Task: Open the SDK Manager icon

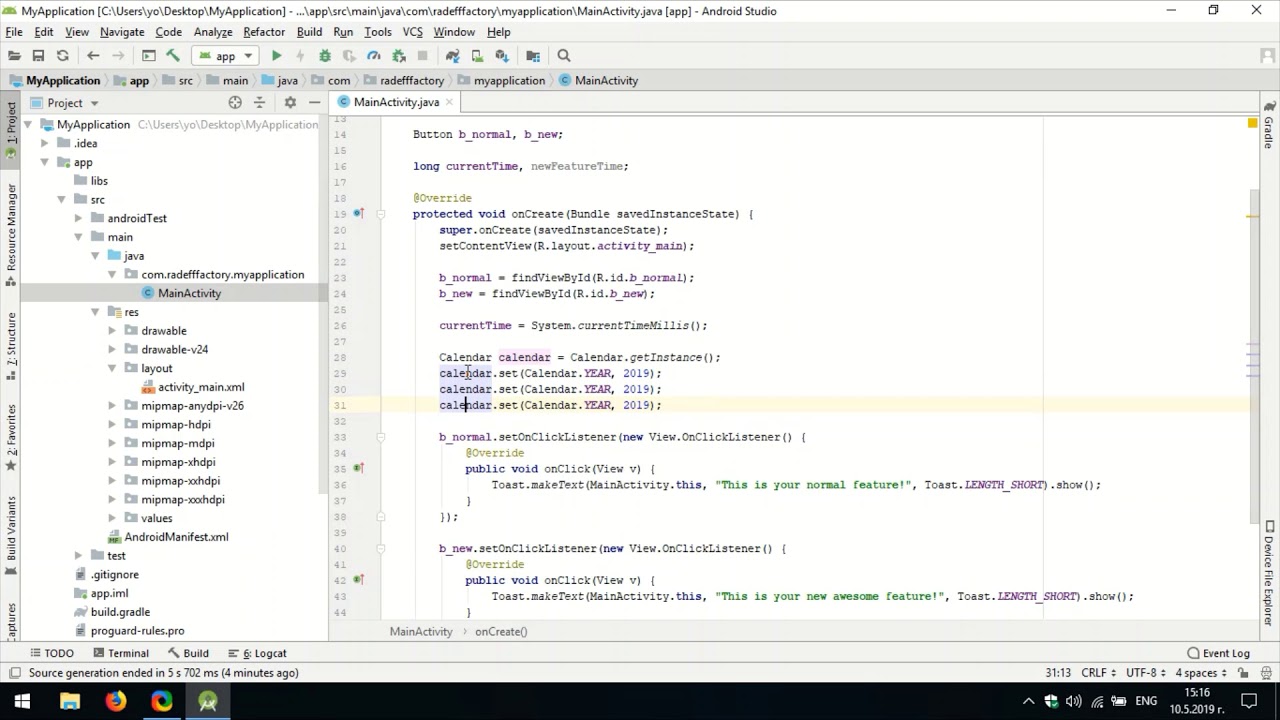Action: (502, 56)
